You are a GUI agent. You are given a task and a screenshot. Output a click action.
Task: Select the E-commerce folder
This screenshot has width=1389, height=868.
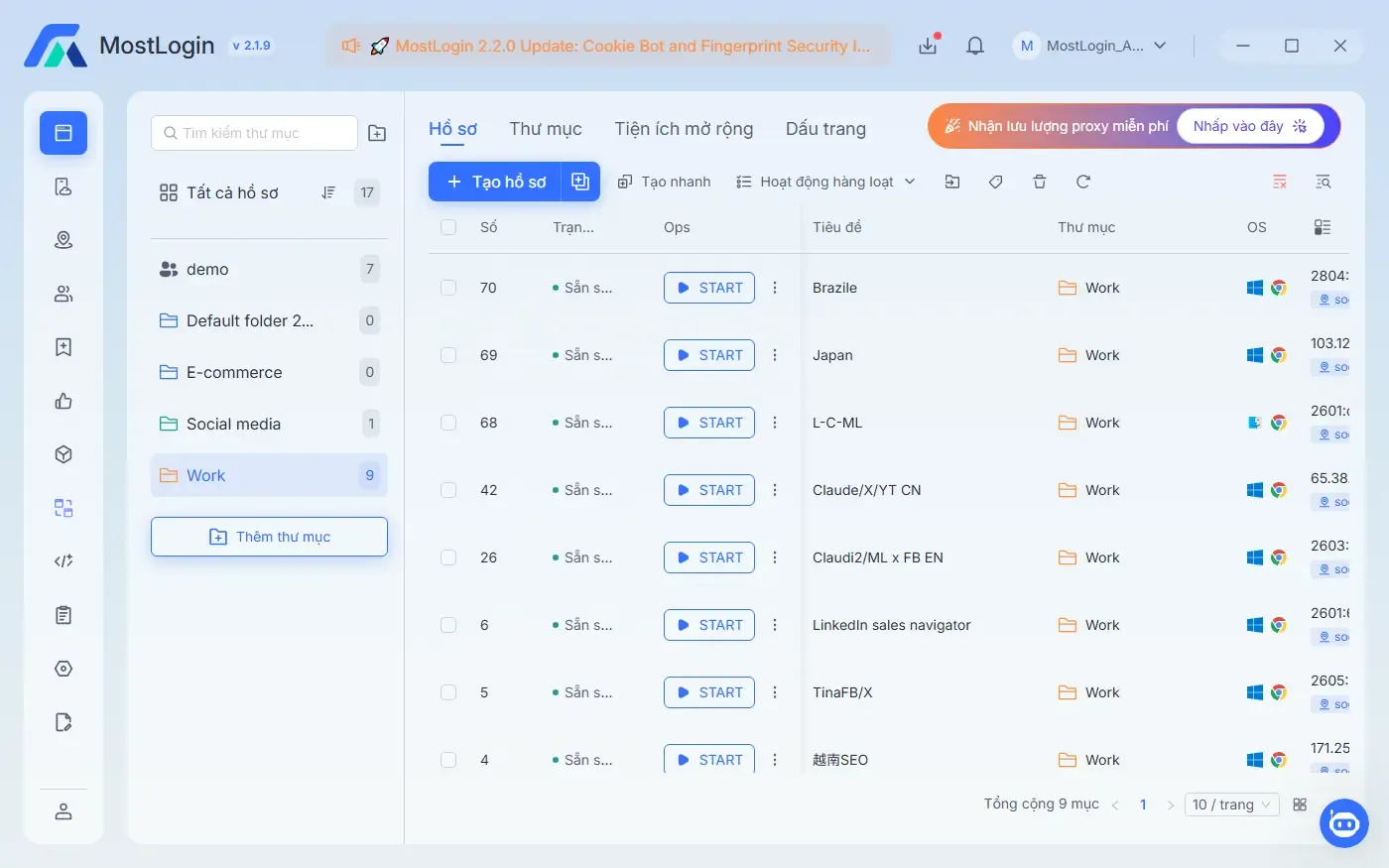(x=269, y=372)
